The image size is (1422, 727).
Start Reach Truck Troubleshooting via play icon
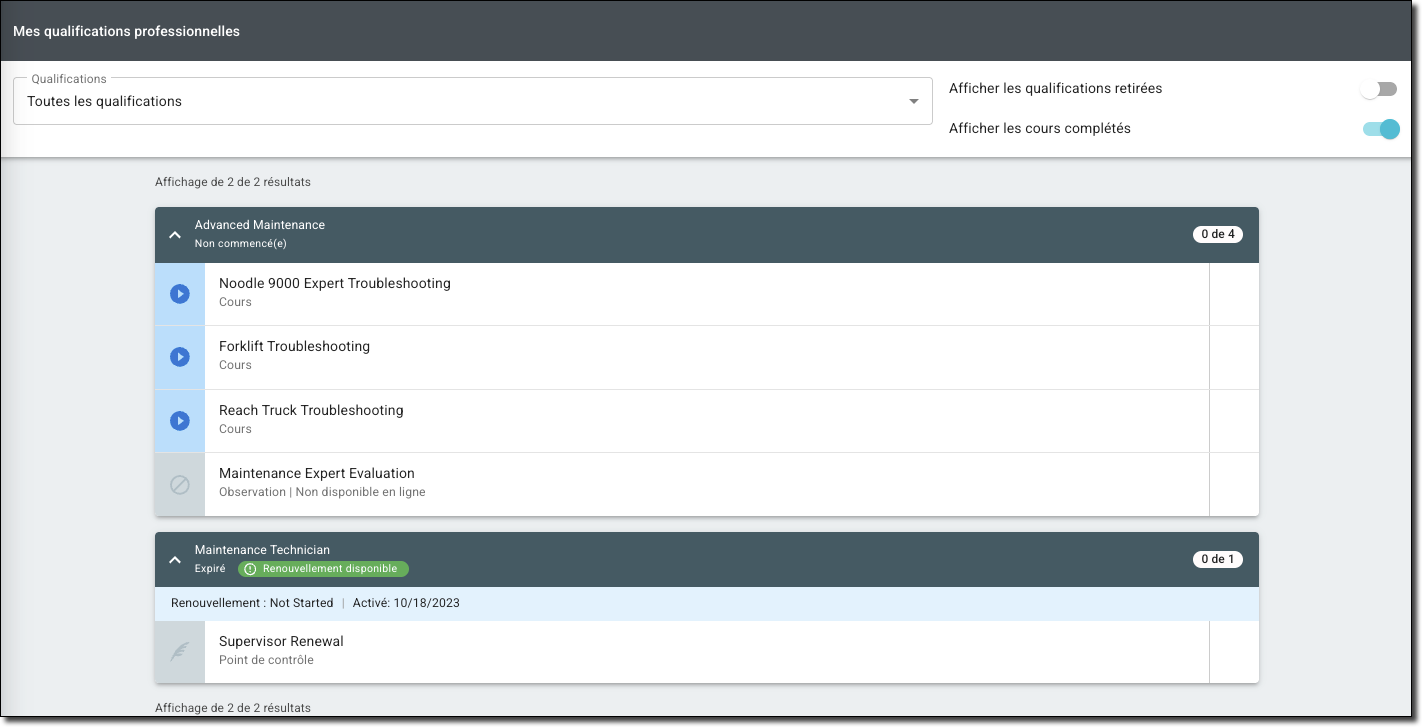180,421
